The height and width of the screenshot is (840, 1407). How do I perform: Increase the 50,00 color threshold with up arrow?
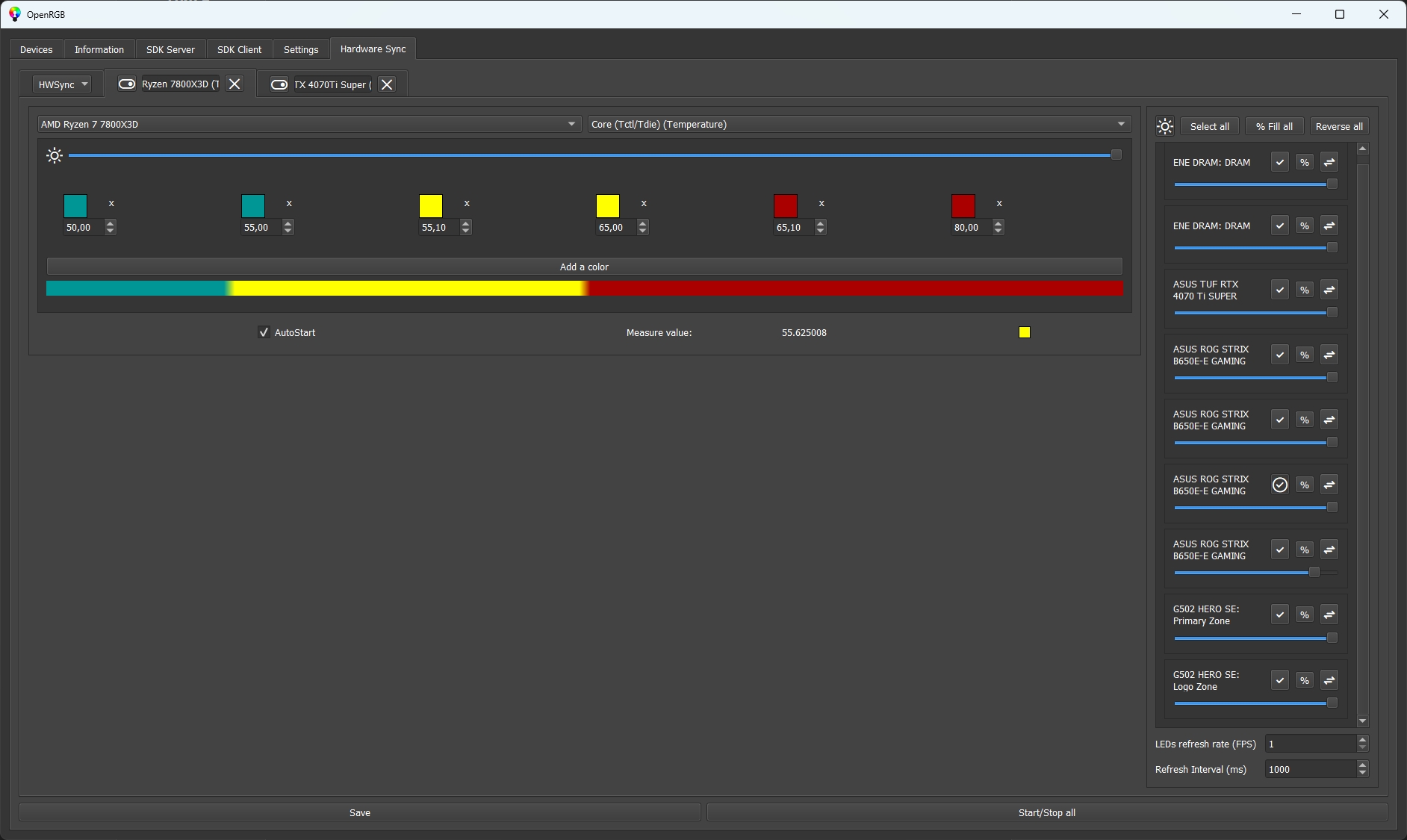pos(111,223)
